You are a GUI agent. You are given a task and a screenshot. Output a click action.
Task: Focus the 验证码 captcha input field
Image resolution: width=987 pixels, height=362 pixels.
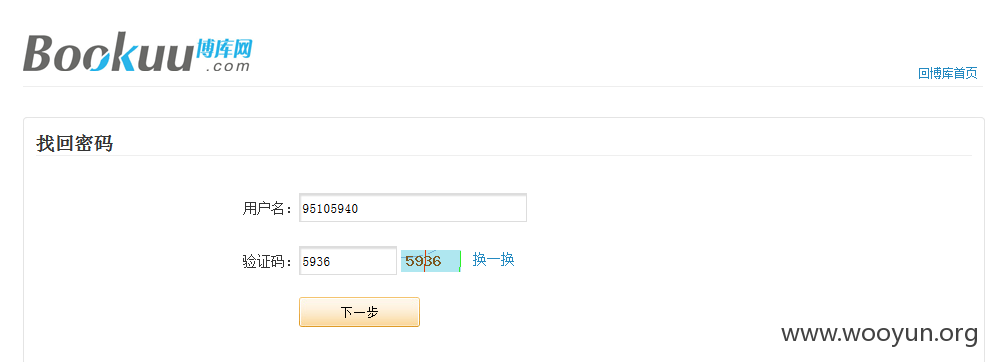[x=348, y=261]
